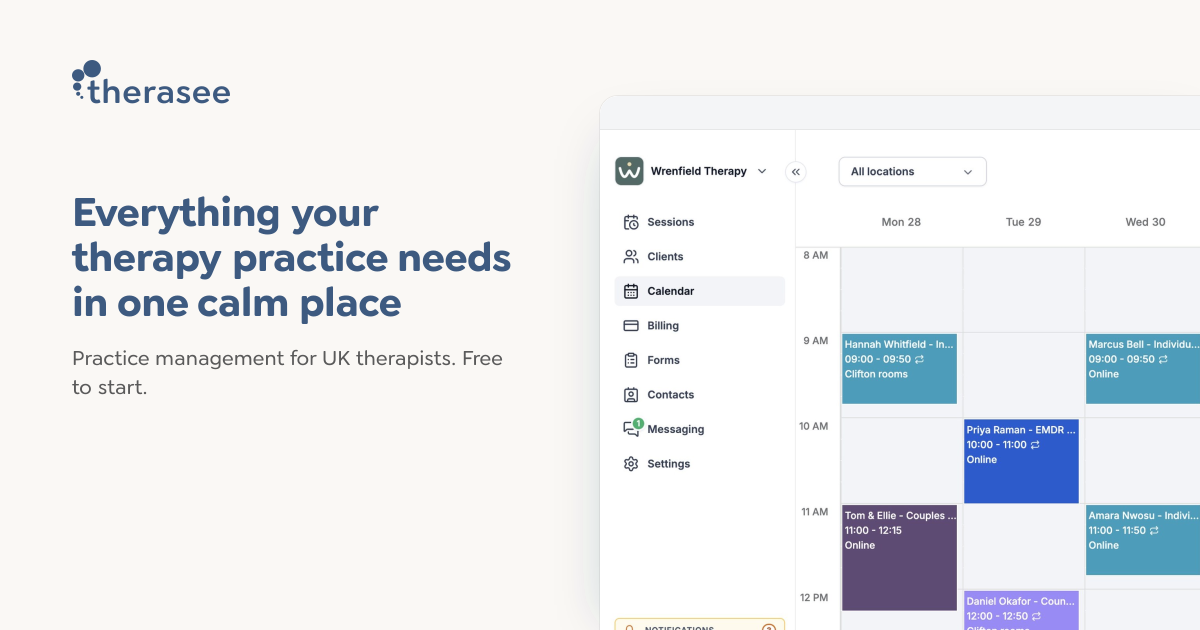Click the Settings gear icon

631,464
